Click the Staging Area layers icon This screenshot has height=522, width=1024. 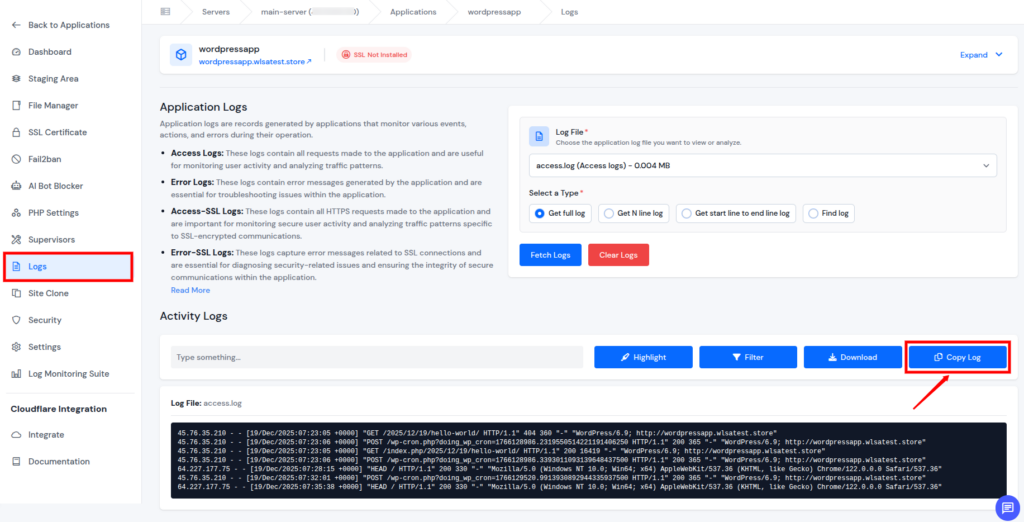tap(16, 78)
